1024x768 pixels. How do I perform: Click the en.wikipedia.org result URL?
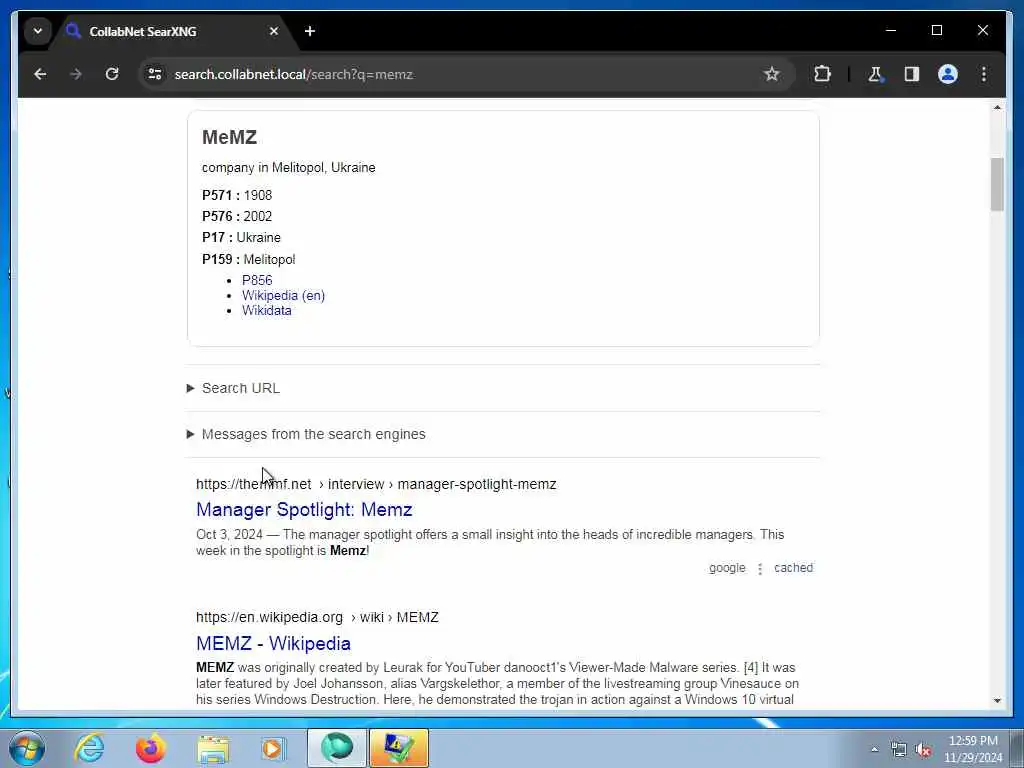(x=317, y=617)
